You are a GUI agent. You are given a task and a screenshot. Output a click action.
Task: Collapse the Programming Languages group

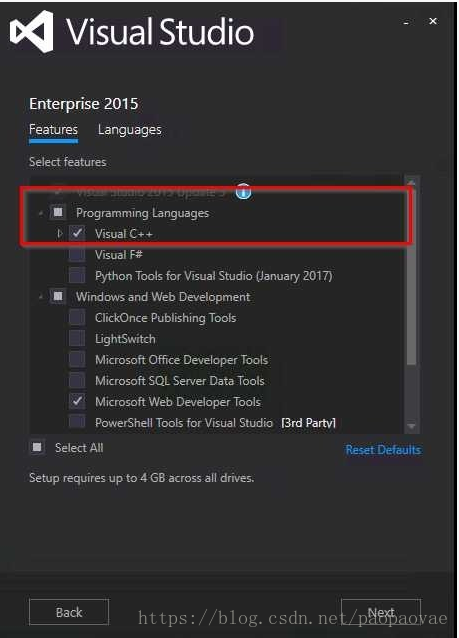(x=41, y=213)
